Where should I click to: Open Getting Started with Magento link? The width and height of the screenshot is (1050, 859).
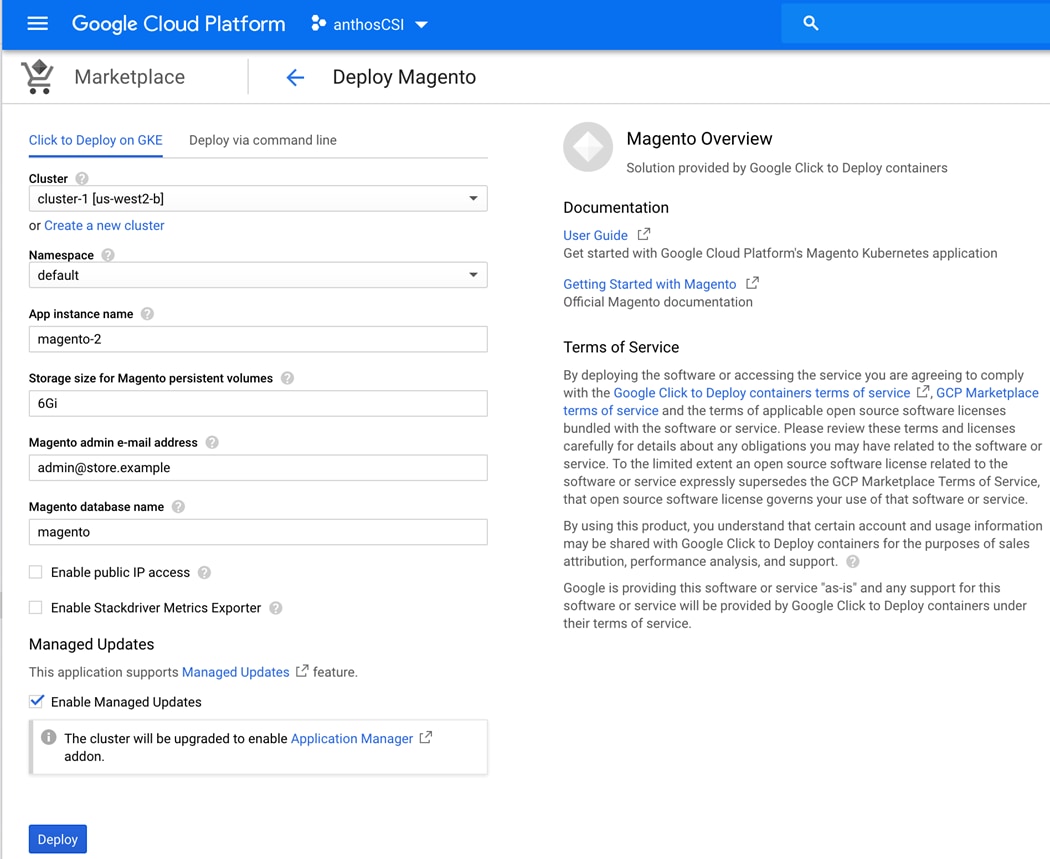(x=650, y=285)
